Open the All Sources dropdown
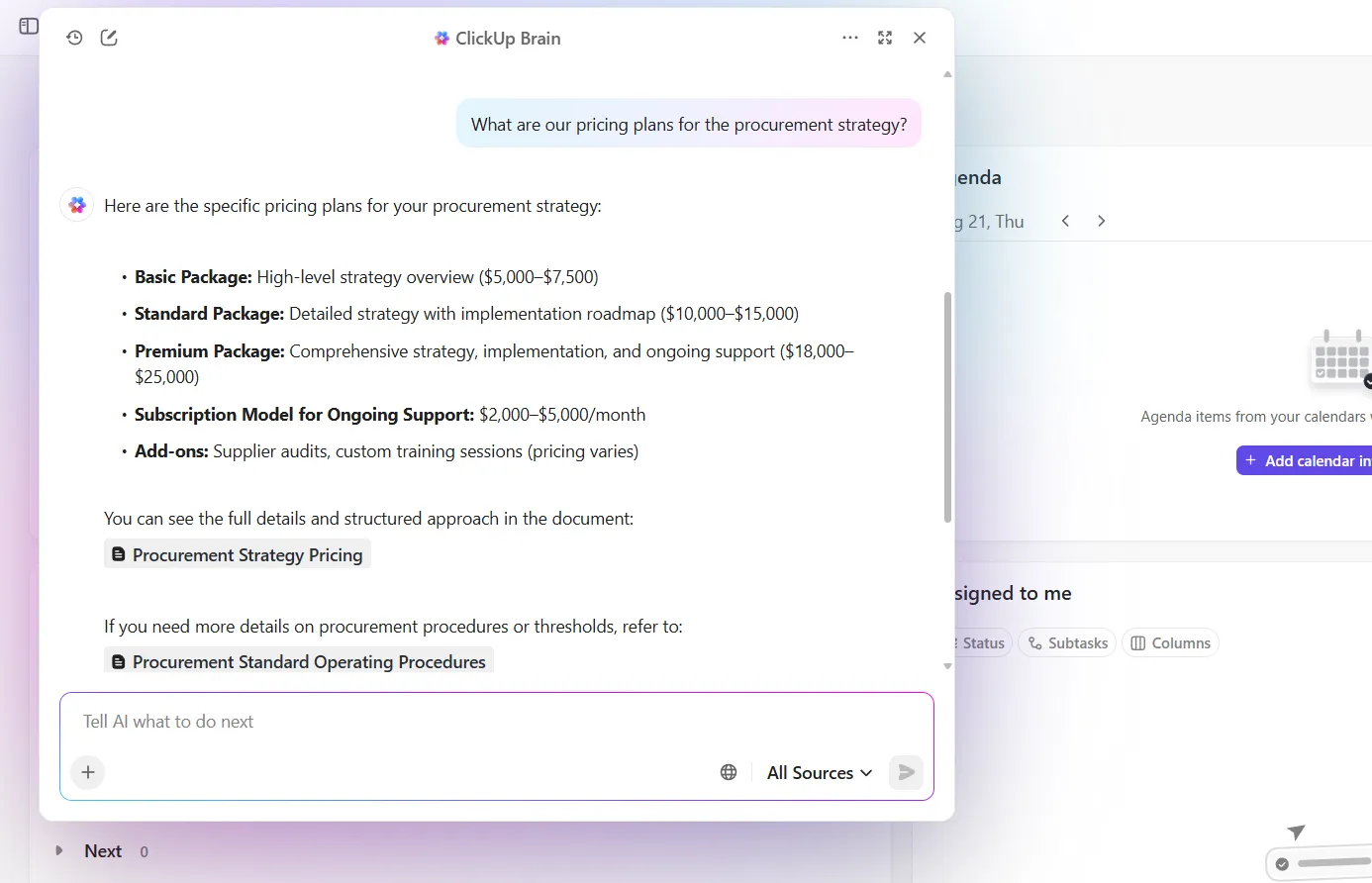 [x=820, y=772]
